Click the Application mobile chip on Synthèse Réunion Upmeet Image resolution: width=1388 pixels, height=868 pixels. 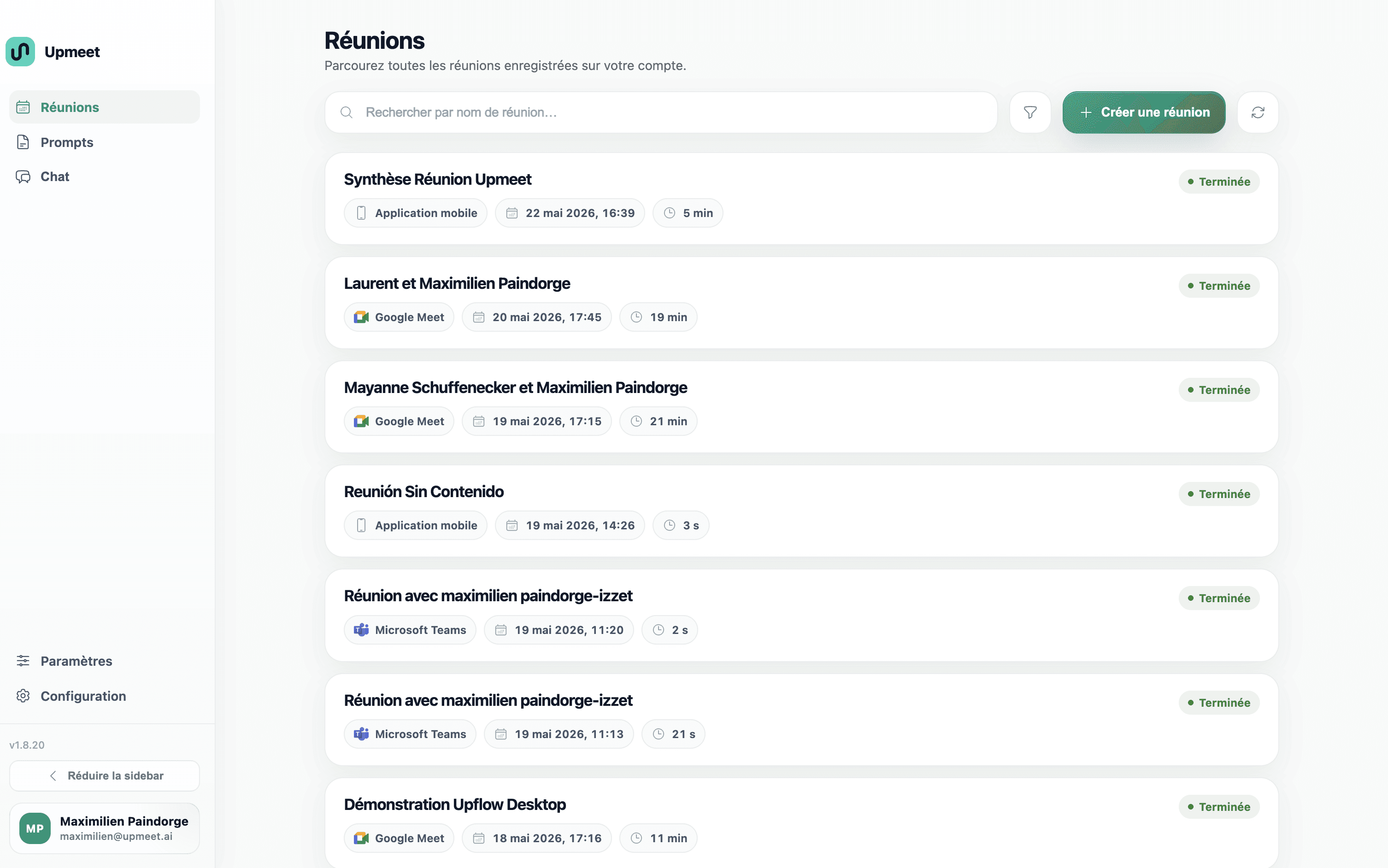(416, 213)
